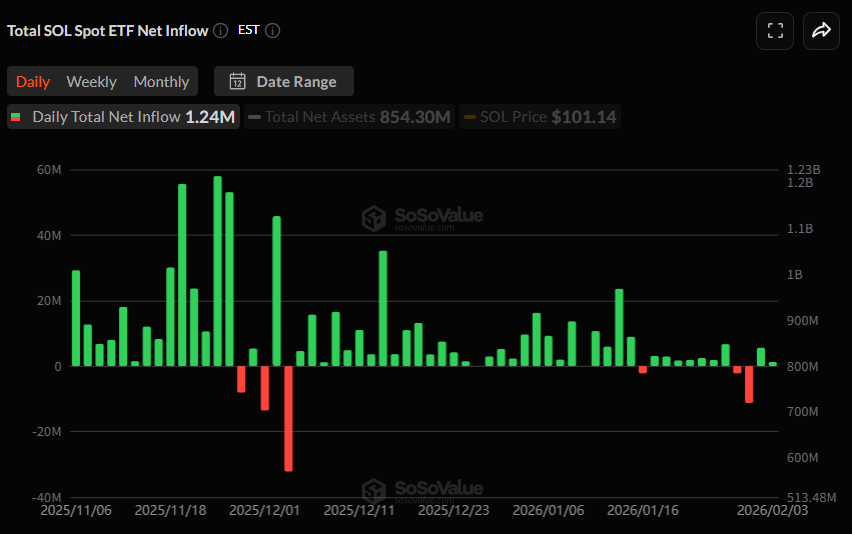852x534 pixels.
Task: Click the calendar icon in Date Range
Action: (237, 82)
